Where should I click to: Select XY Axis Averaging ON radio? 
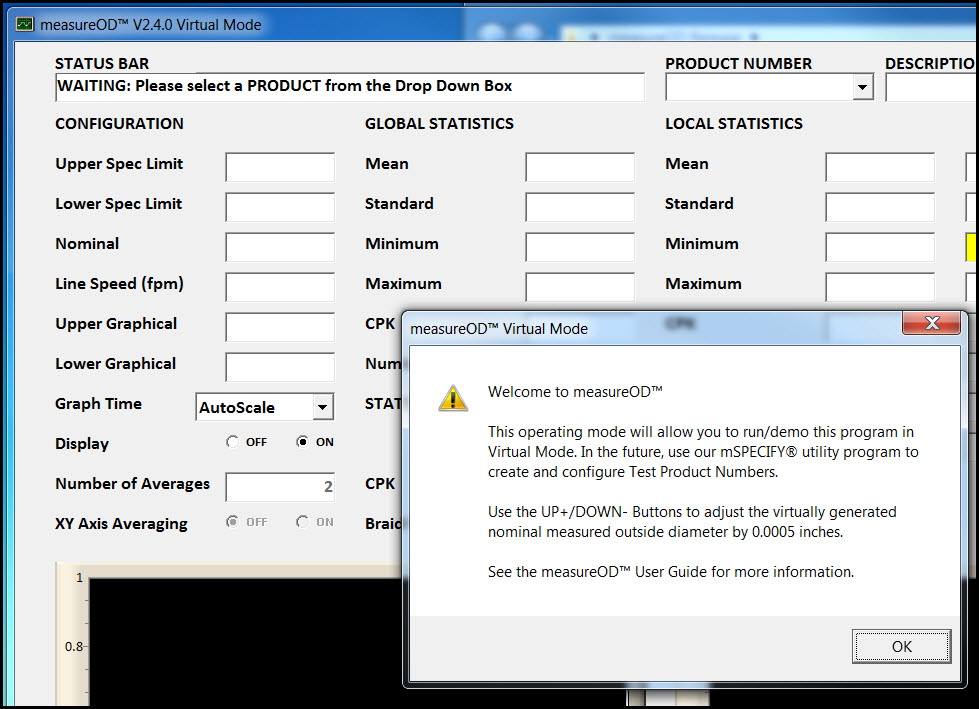302,521
